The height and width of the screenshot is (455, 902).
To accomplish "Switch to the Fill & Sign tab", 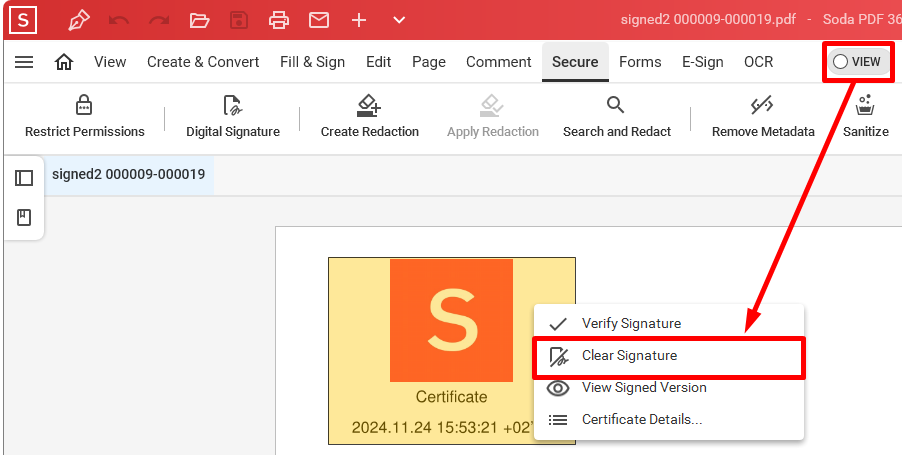I will click(312, 62).
